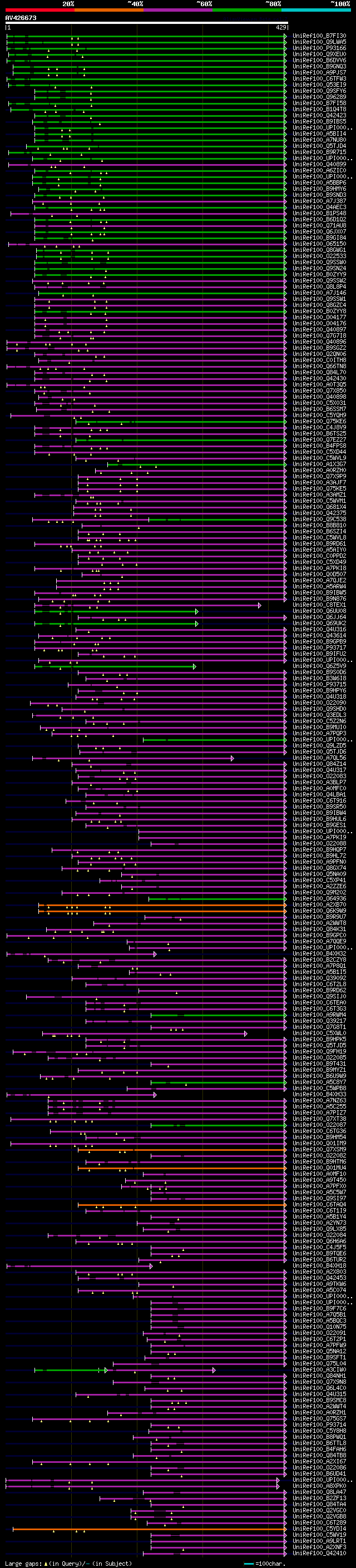356x1568 pixels.
Task: Select hit UniRef100_Q9SFY6
Action: (319, 91)
